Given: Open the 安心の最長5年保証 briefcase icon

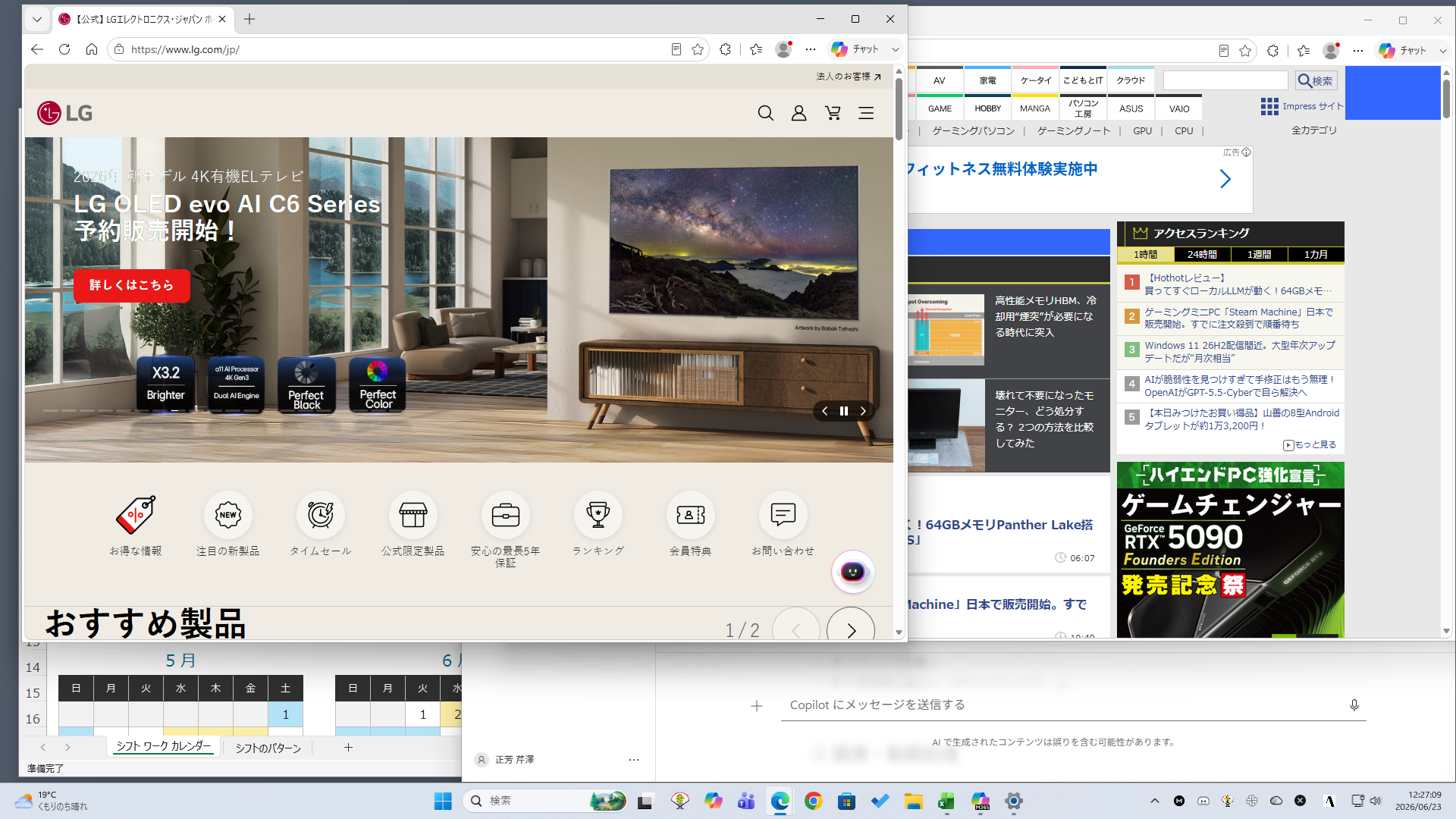Looking at the screenshot, I should (506, 515).
